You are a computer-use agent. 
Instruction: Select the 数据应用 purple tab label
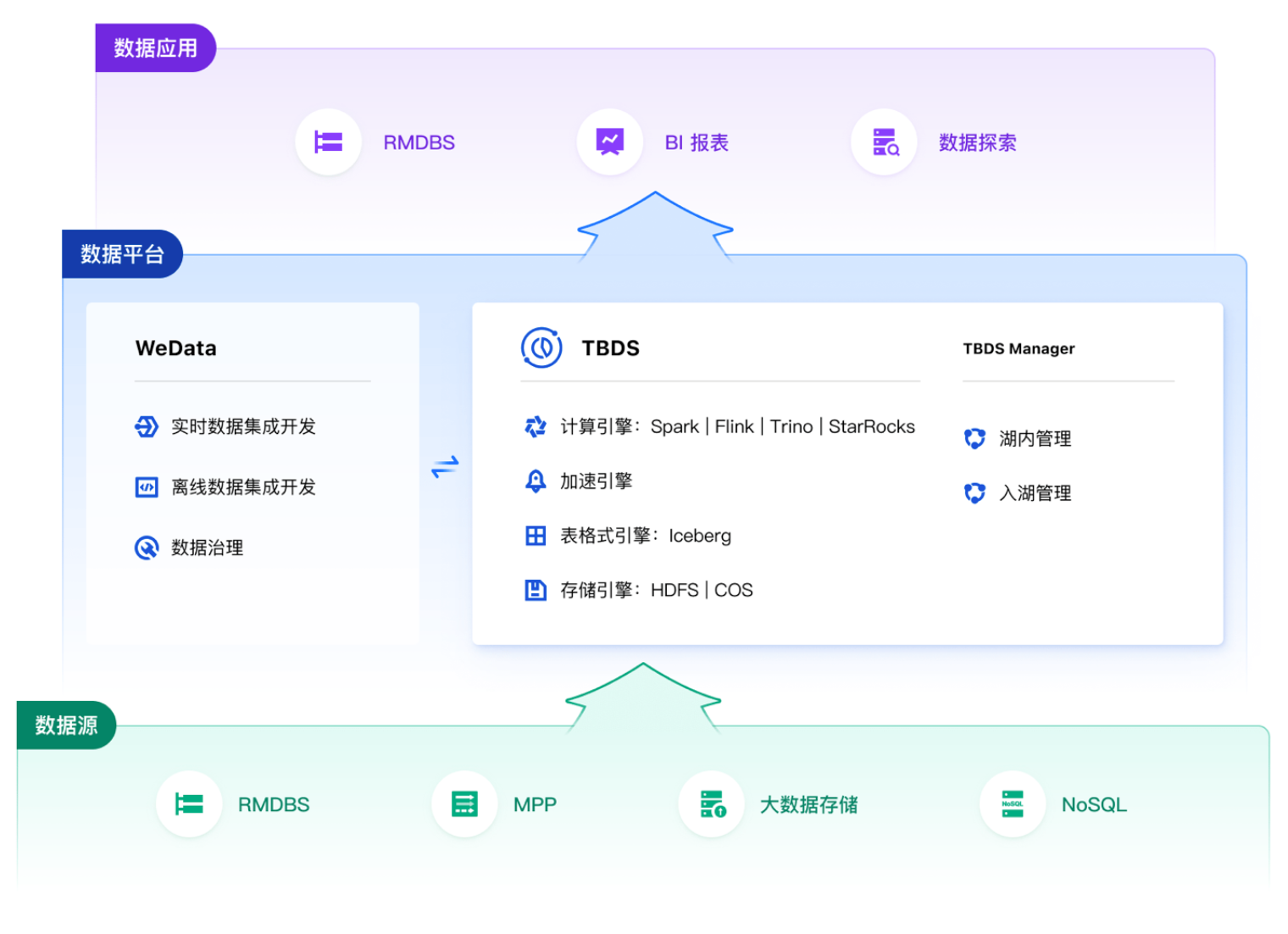156,48
